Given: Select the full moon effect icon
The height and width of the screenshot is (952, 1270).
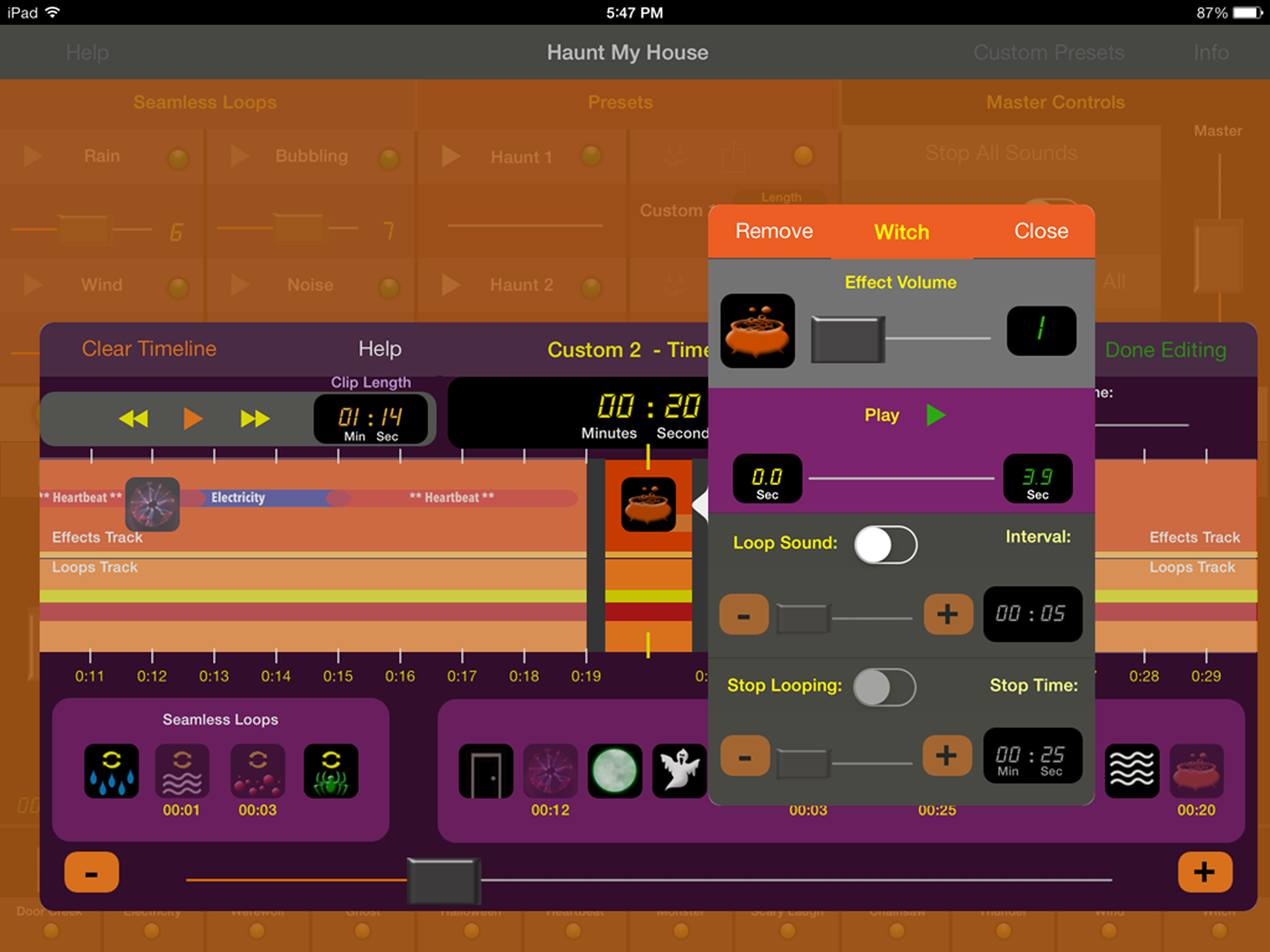Looking at the screenshot, I should [x=615, y=771].
